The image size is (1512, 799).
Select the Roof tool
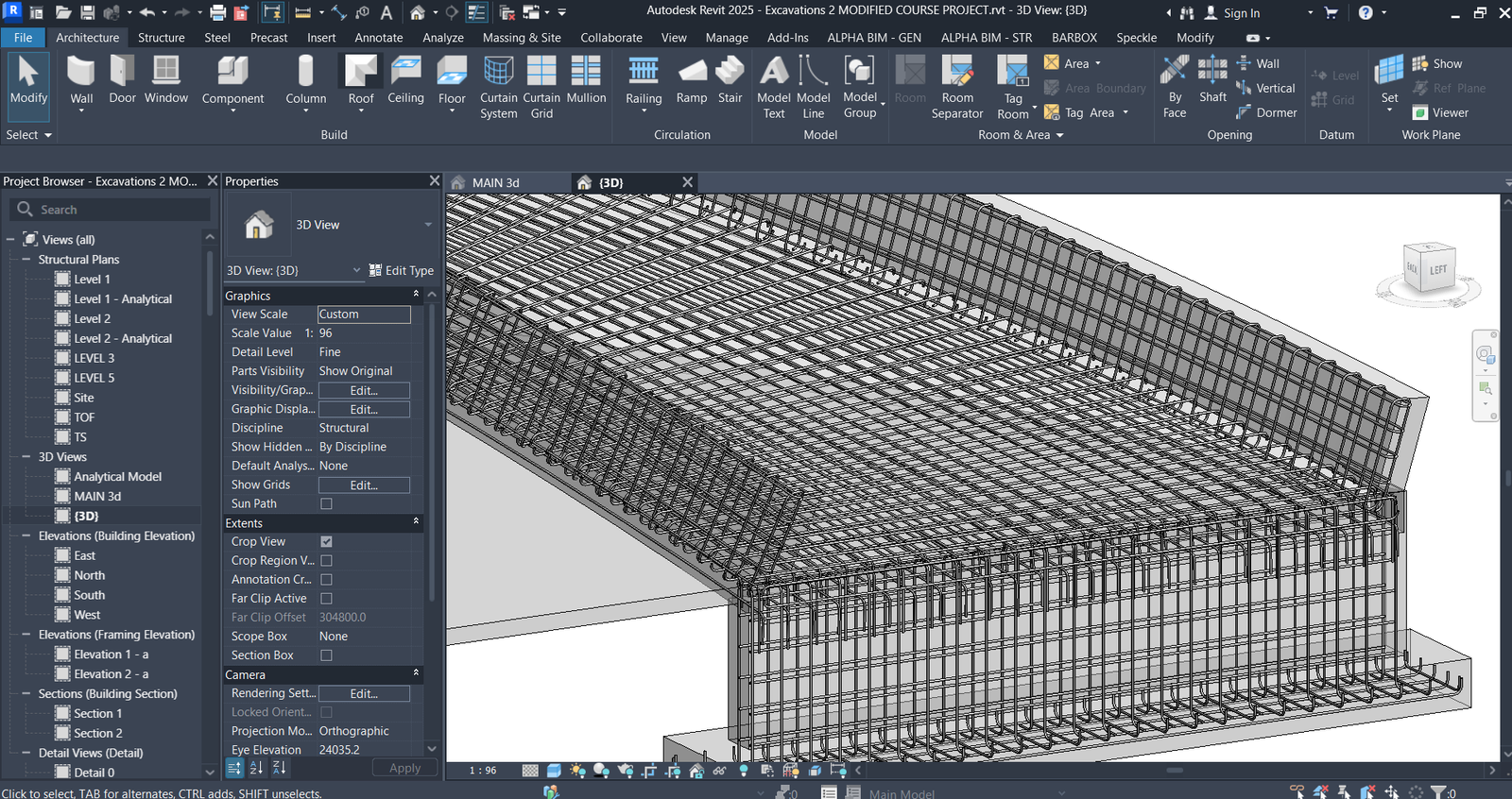point(360,79)
